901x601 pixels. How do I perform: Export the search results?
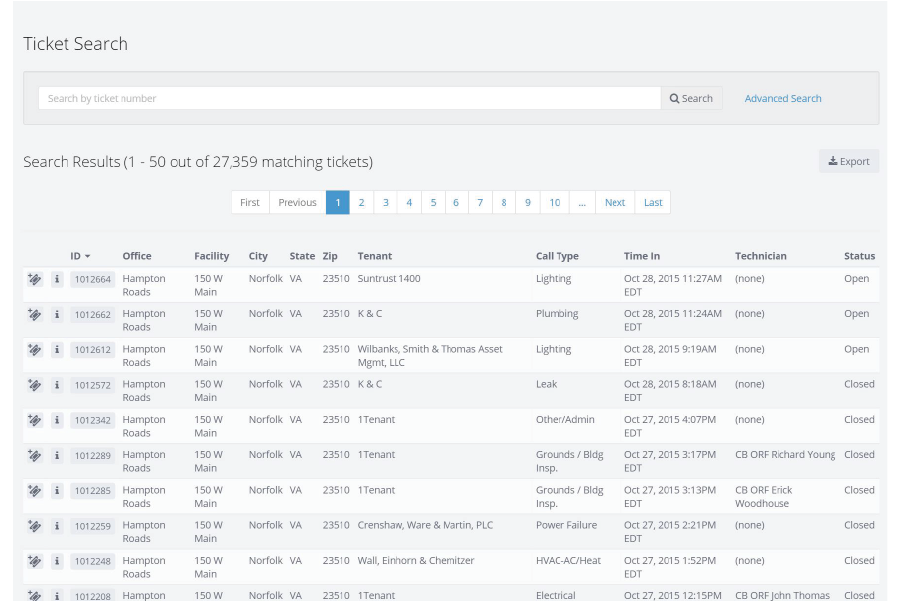(849, 161)
